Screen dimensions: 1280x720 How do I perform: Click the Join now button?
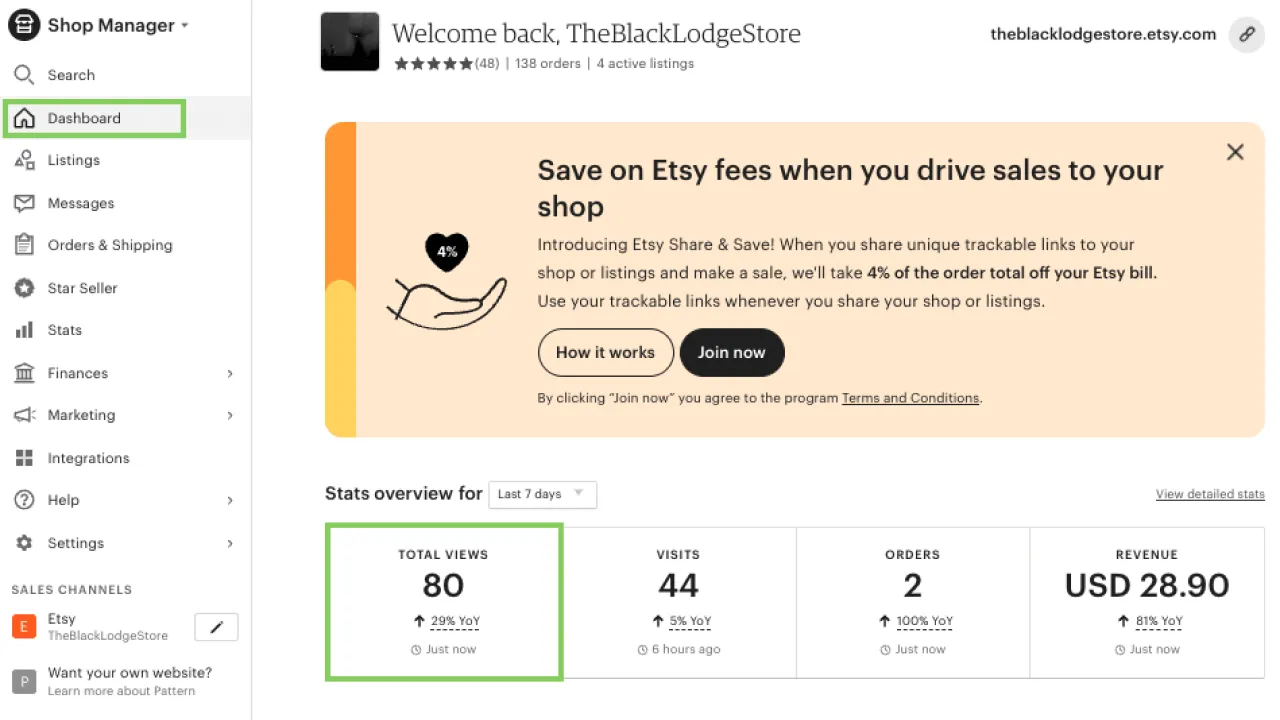click(x=732, y=352)
